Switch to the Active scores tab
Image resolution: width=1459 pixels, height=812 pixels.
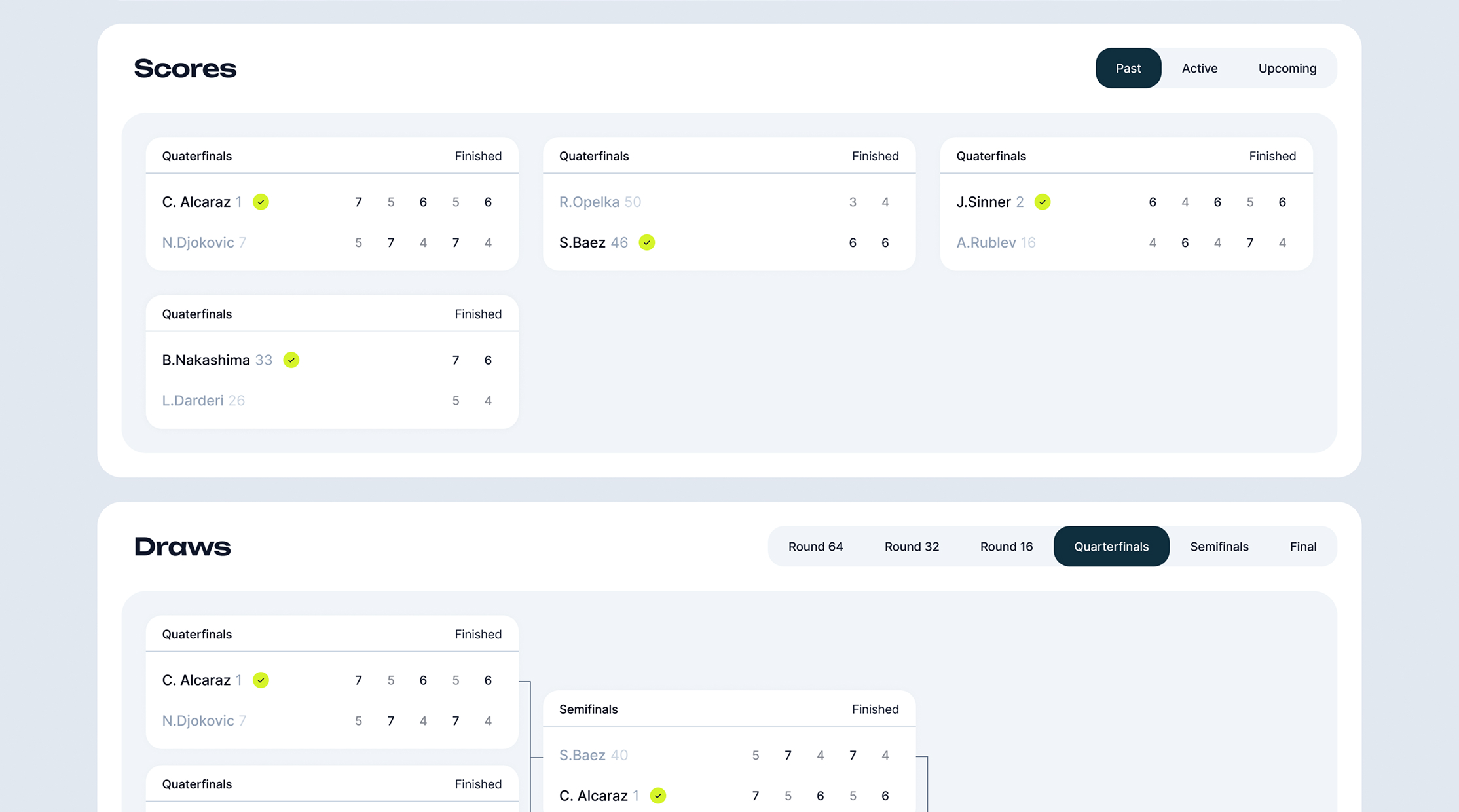tap(1199, 68)
